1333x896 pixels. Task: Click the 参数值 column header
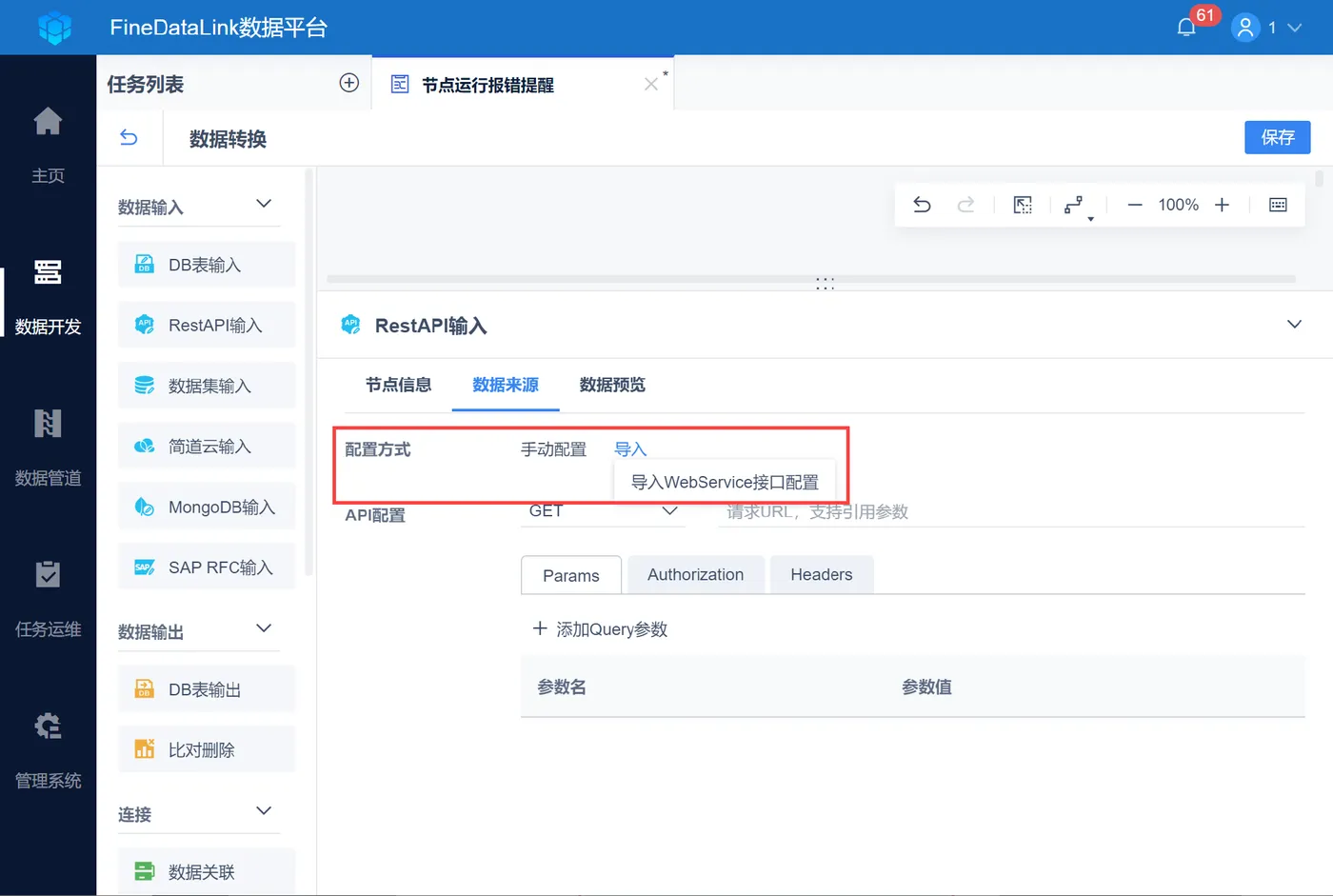click(x=926, y=687)
